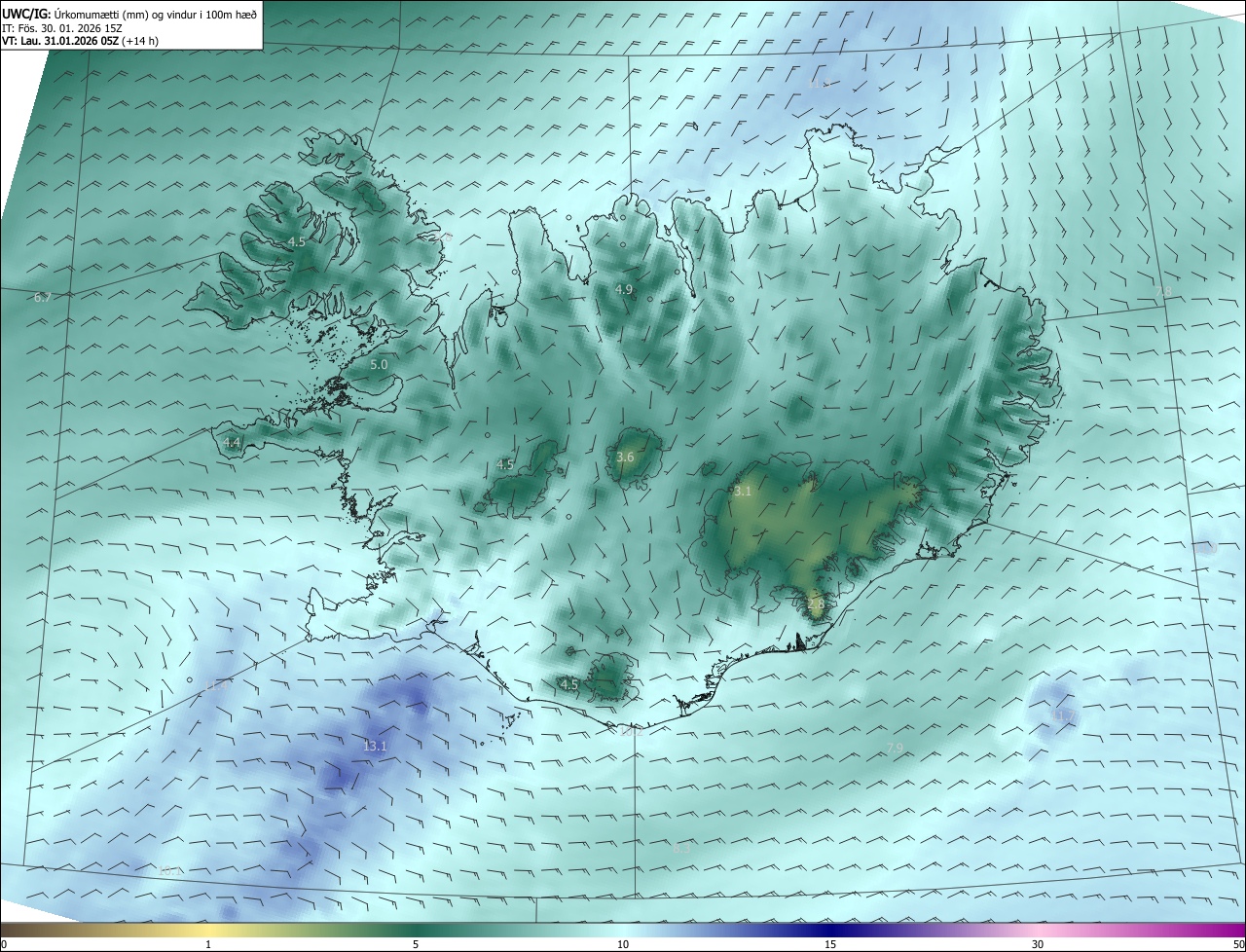This screenshot has height=952, width=1246.
Task: Click the 4.9 value label
Action: pyautogui.click(x=624, y=289)
